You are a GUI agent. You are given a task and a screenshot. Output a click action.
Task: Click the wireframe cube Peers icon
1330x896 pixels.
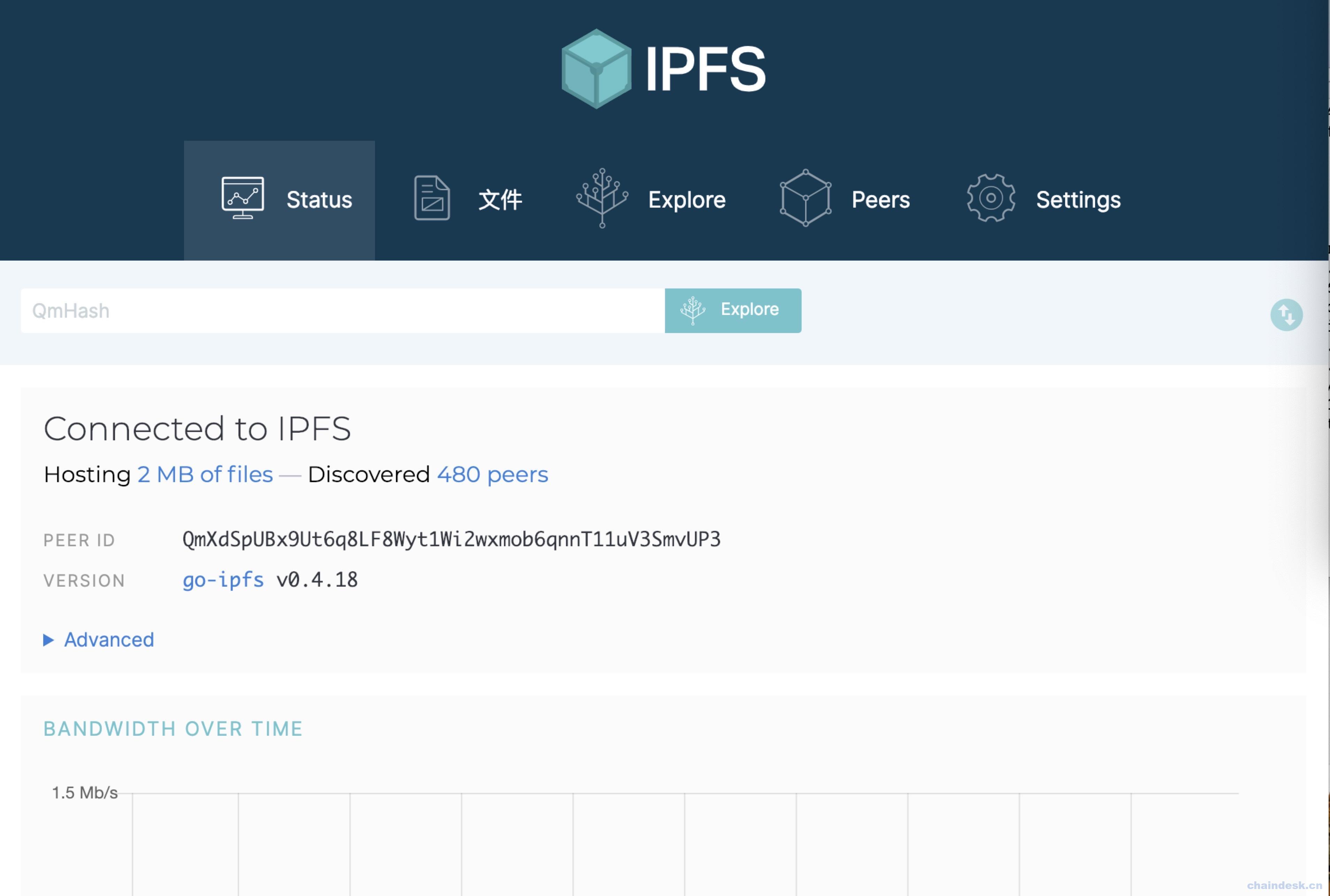pyautogui.click(x=805, y=198)
